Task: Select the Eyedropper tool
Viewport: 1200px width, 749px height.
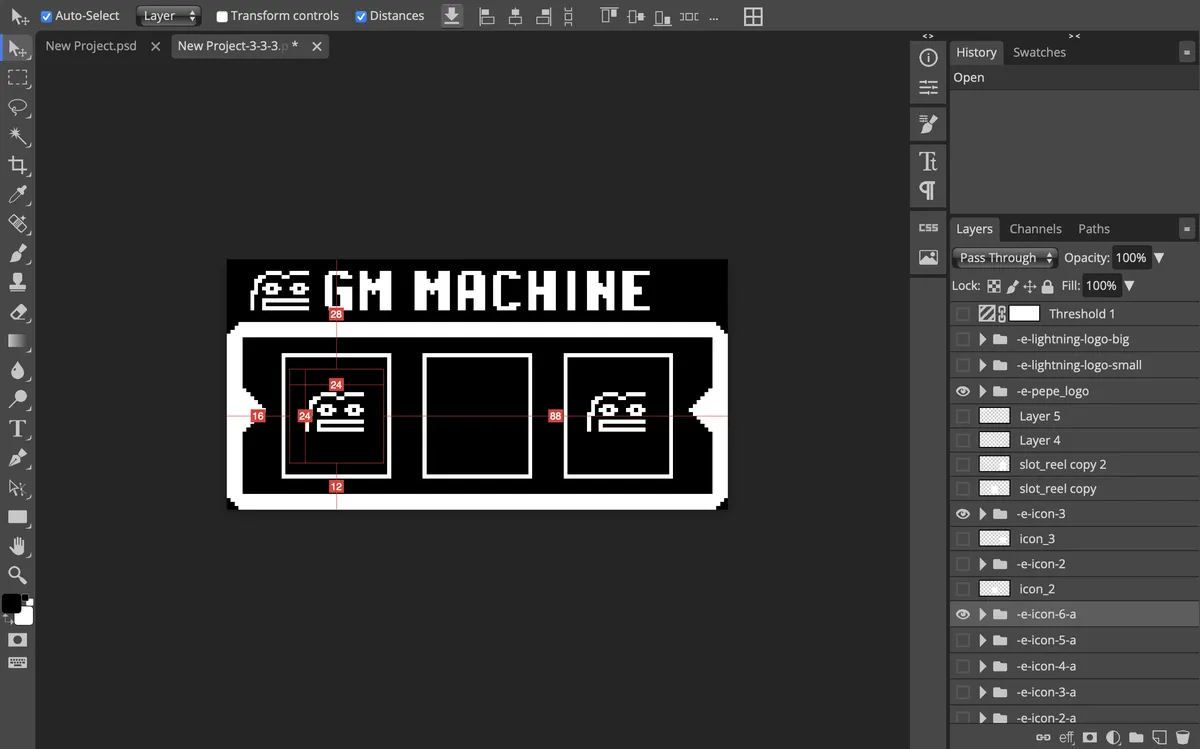Action: point(18,194)
